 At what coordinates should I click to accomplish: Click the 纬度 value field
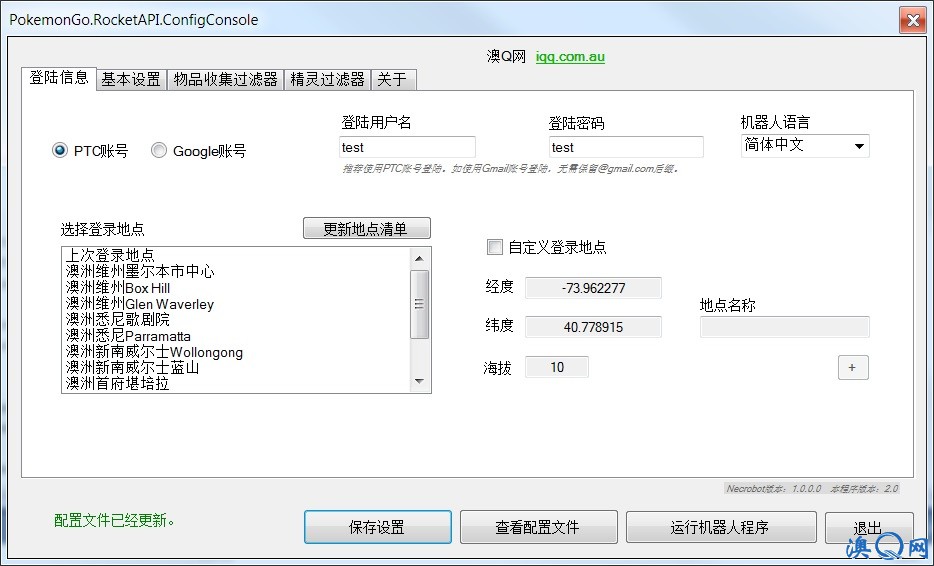593,326
